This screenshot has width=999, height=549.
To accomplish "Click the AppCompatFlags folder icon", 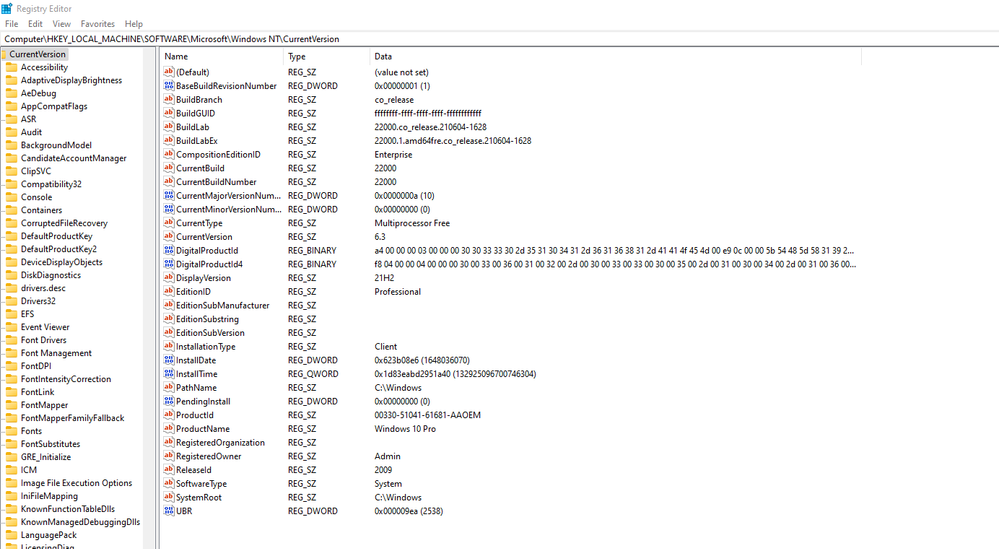I will [11, 106].
